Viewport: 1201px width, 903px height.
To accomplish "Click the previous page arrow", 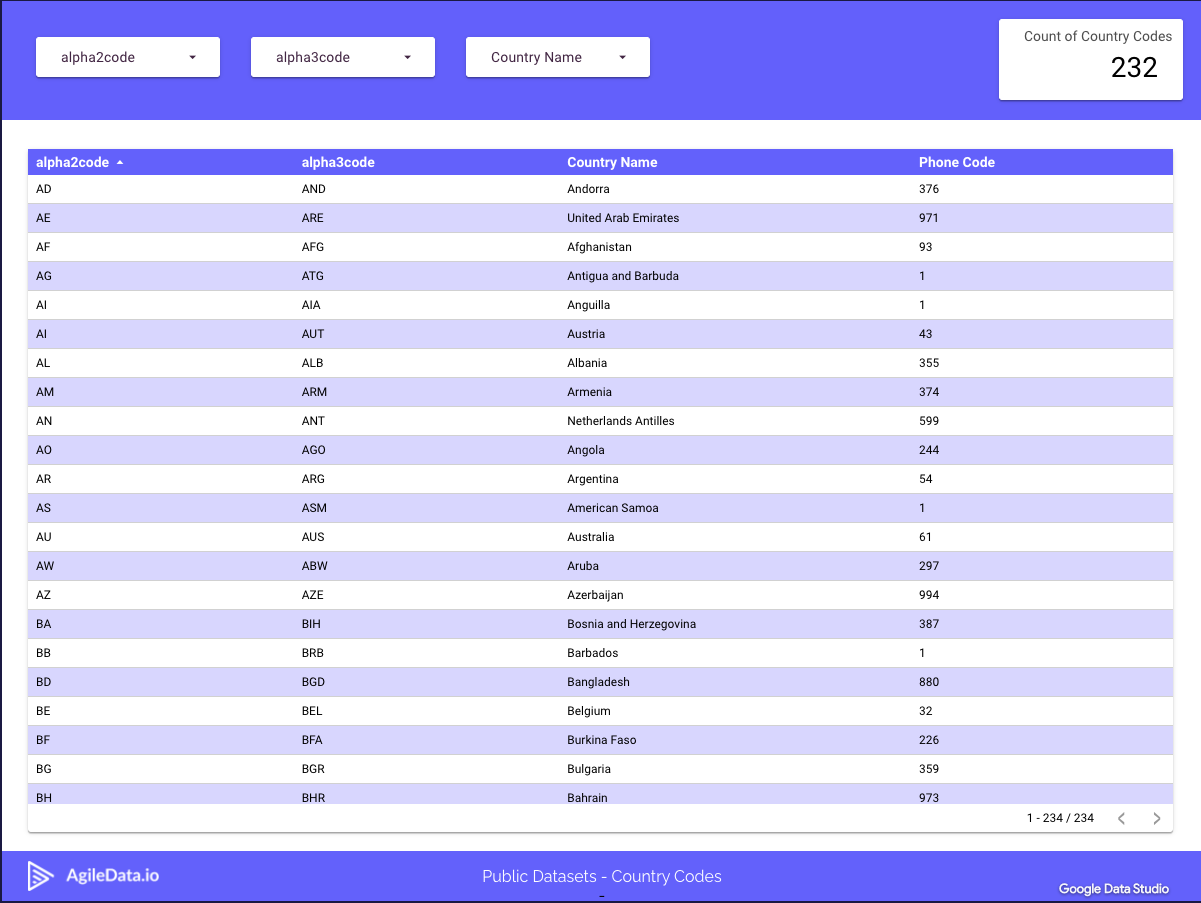I will click(1121, 818).
